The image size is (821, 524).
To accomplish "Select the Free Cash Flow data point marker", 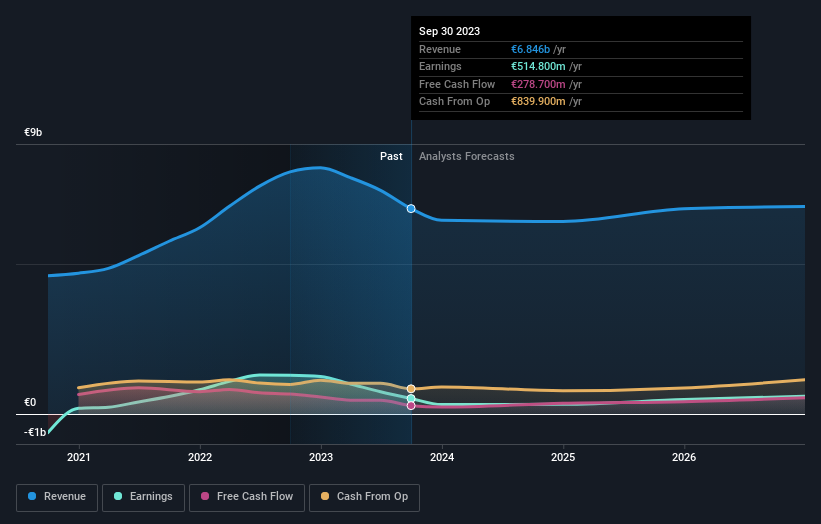I will pyautogui.click(x=411, y=406).
